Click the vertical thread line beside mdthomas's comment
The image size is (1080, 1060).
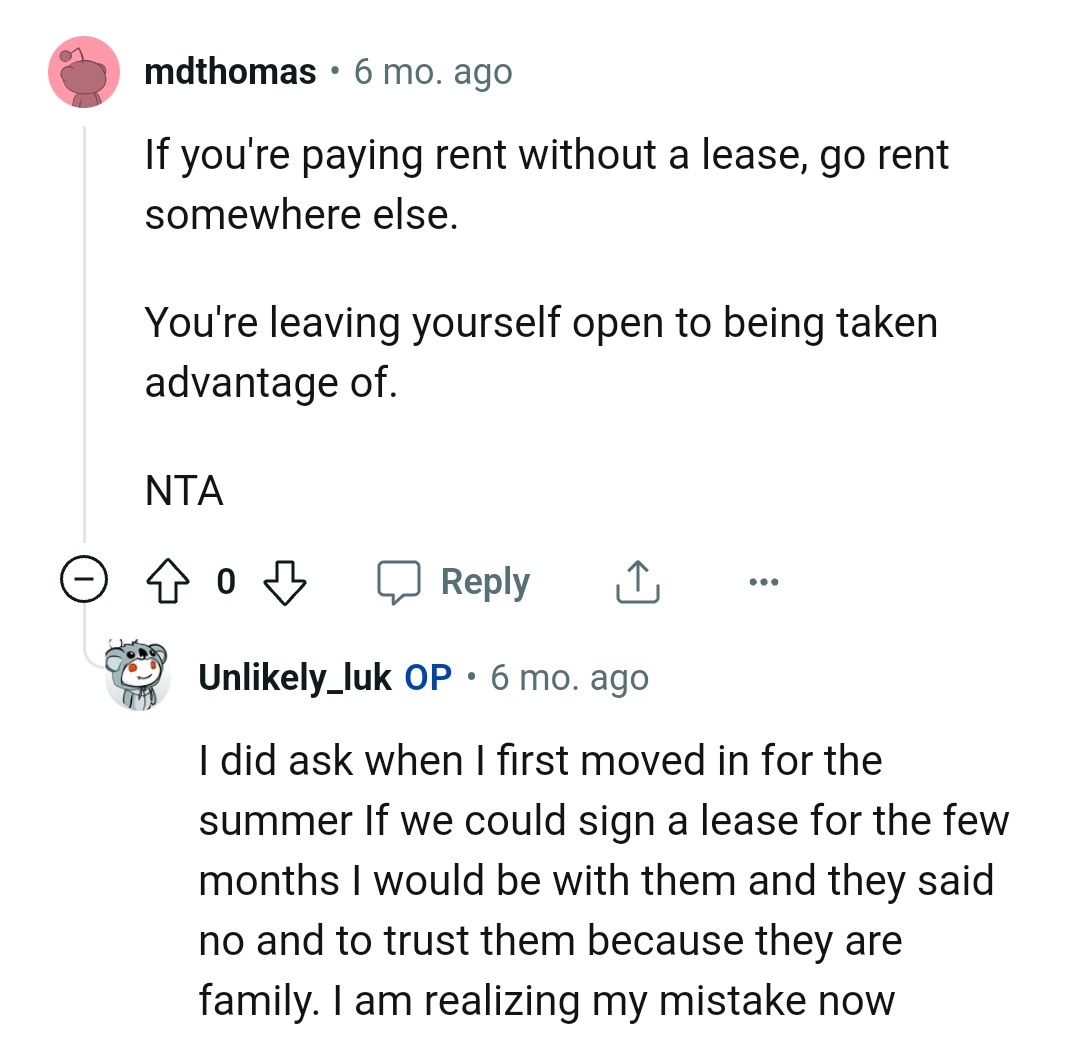coord(84,330)
